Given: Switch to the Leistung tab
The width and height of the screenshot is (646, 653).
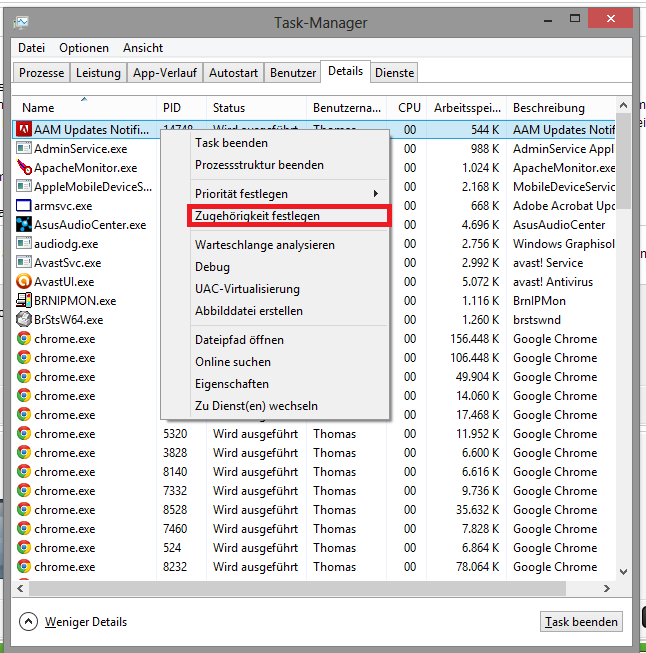Looking at the screenshot, I should pos(98,73).
